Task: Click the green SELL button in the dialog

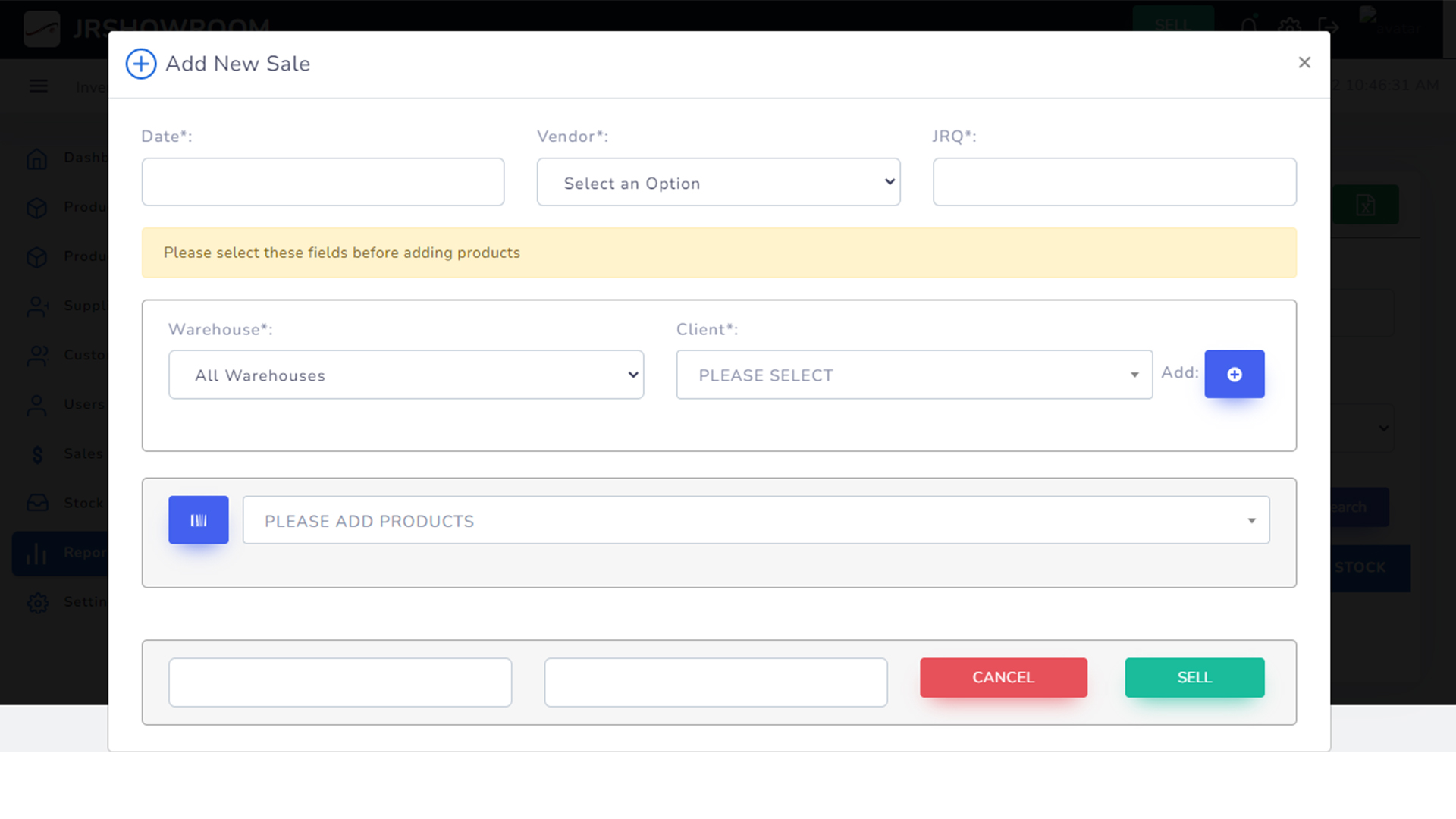Action: (1194, 677)
